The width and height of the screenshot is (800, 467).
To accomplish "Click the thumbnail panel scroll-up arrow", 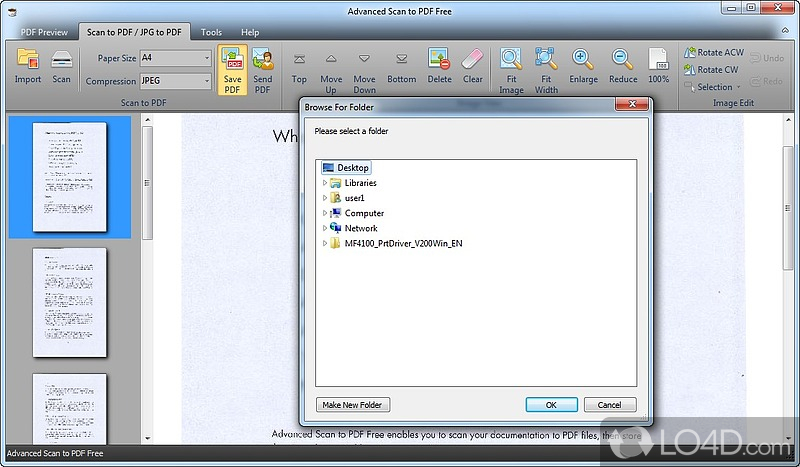I will pyautogui.click(x=147, y=120).
